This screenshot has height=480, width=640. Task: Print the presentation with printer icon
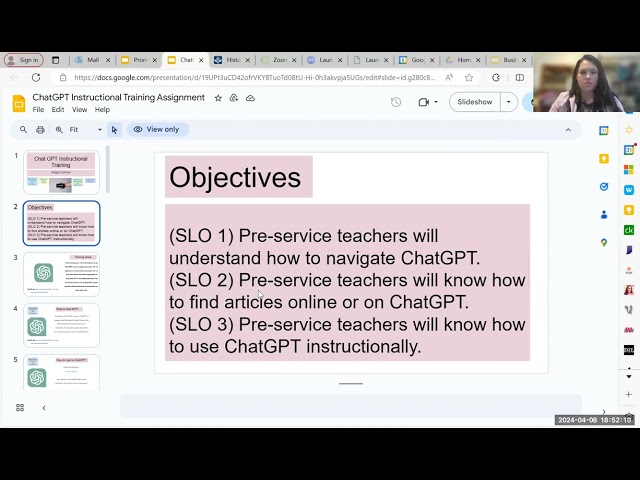click(x=40, y=130)
